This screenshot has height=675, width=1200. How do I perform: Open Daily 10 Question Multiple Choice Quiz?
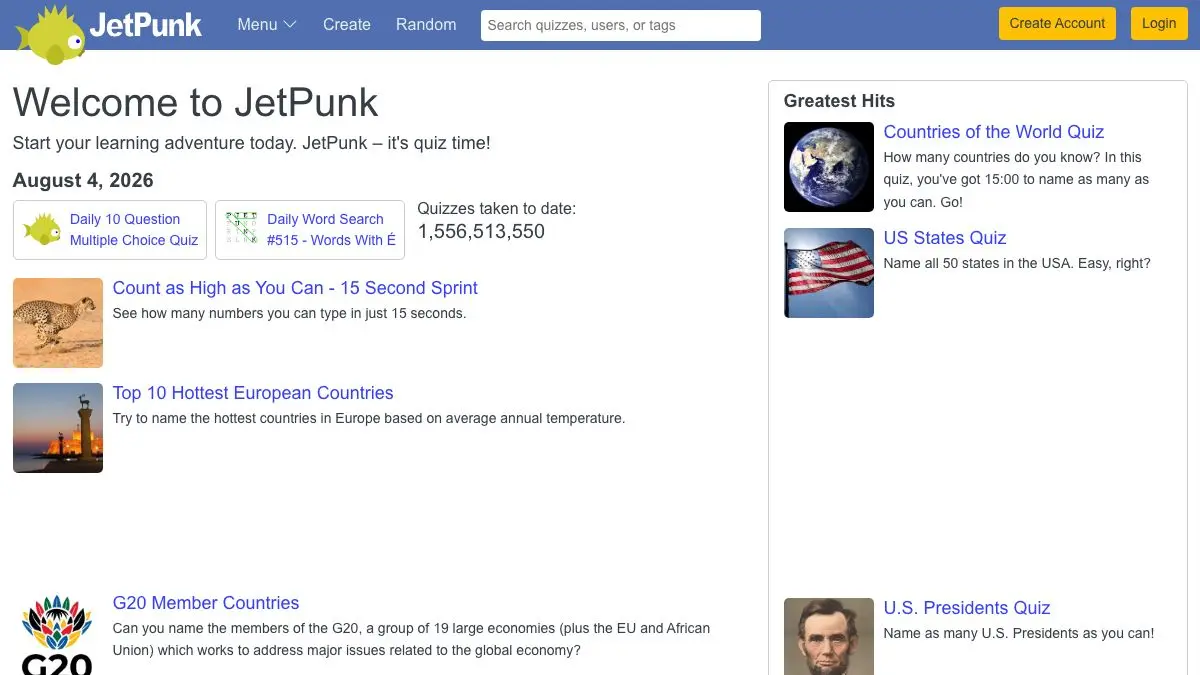[134, 230]
